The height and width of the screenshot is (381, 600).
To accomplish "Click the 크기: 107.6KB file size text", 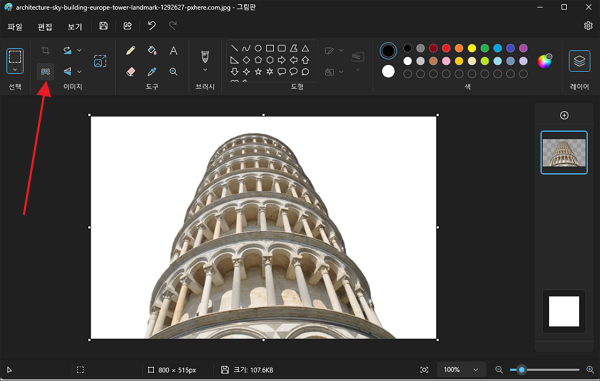I will [253, 370].
